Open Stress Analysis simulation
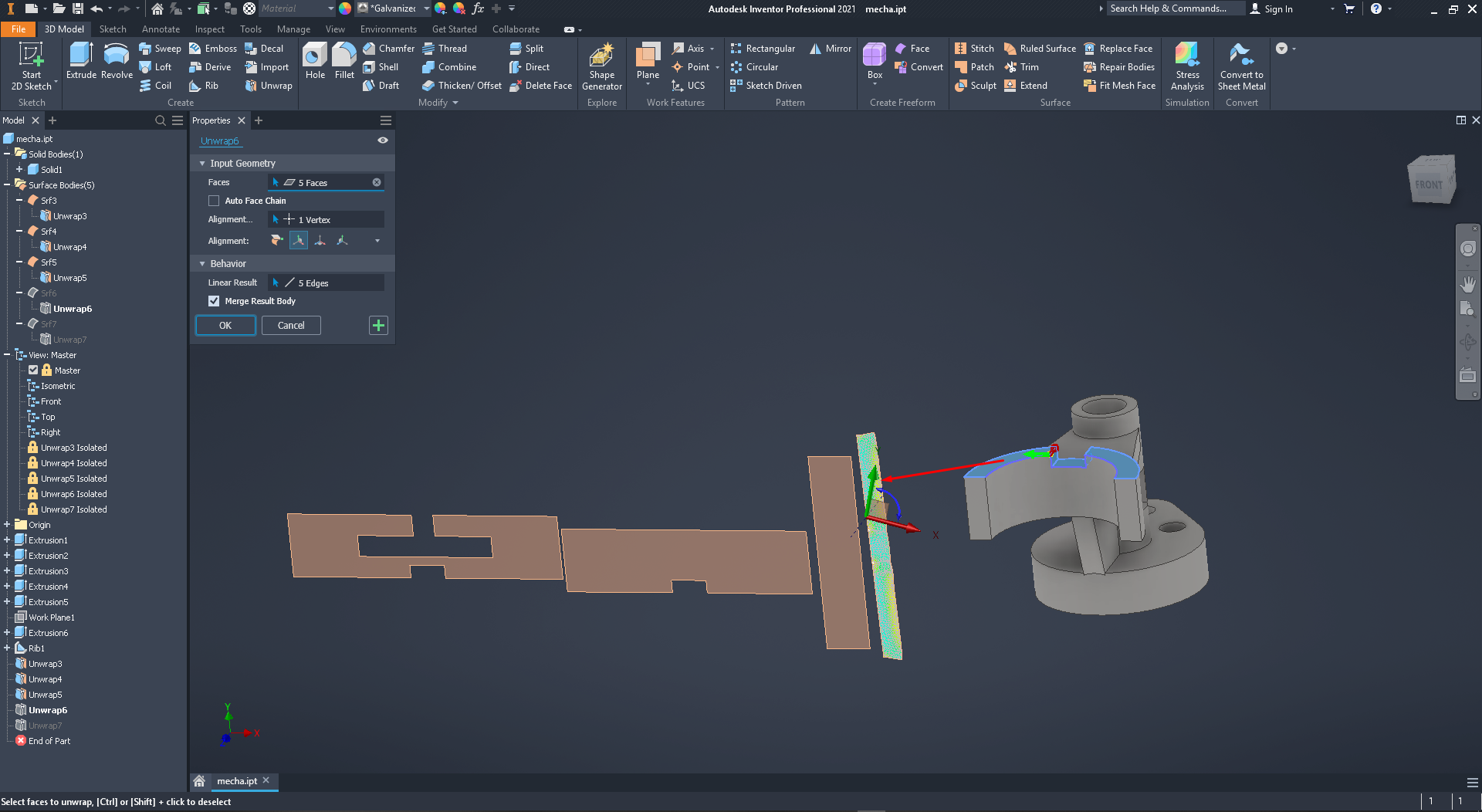Screen dimensions: 1482x812 [x=1186, y=66]
